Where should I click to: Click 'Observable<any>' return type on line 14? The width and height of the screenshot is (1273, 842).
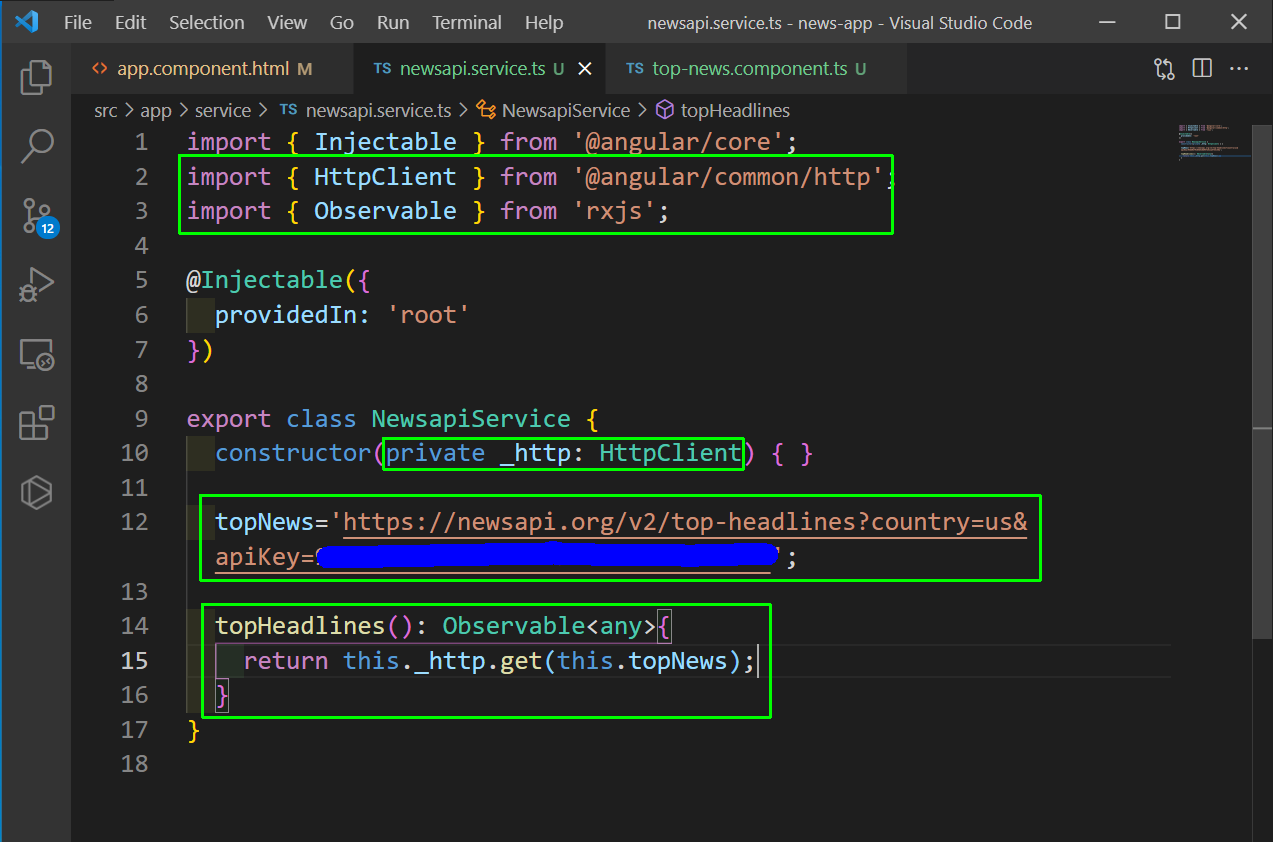click(549, 626)
